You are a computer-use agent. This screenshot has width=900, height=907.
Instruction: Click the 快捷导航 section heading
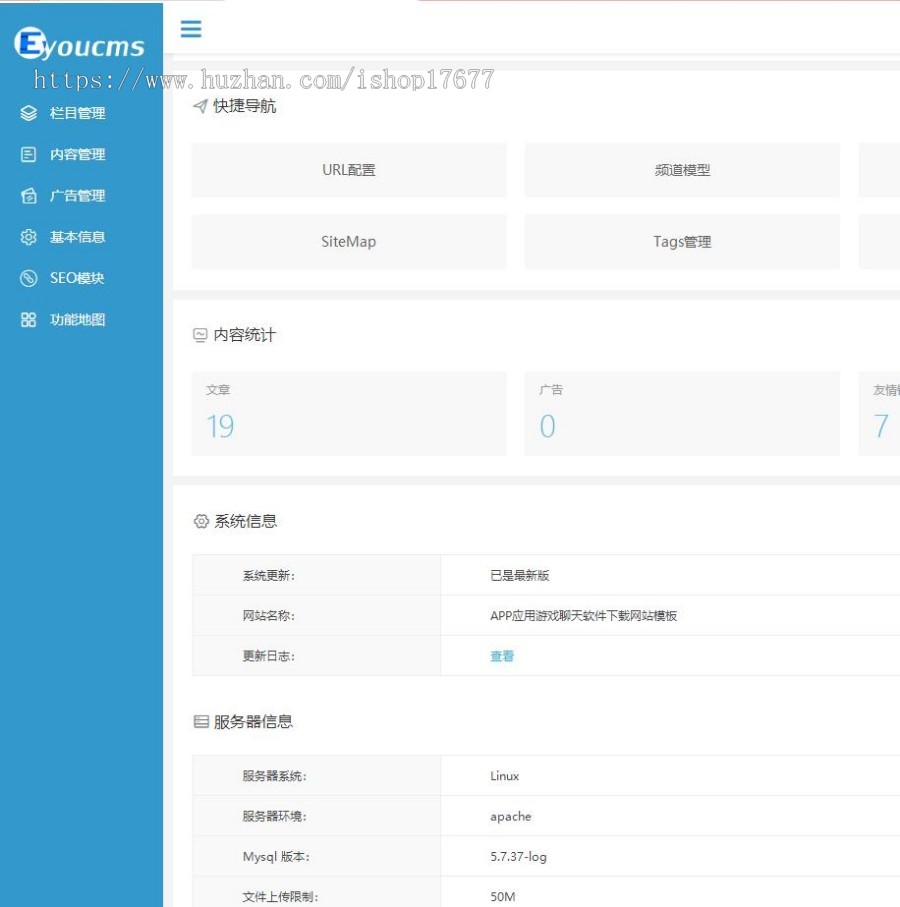245,106
